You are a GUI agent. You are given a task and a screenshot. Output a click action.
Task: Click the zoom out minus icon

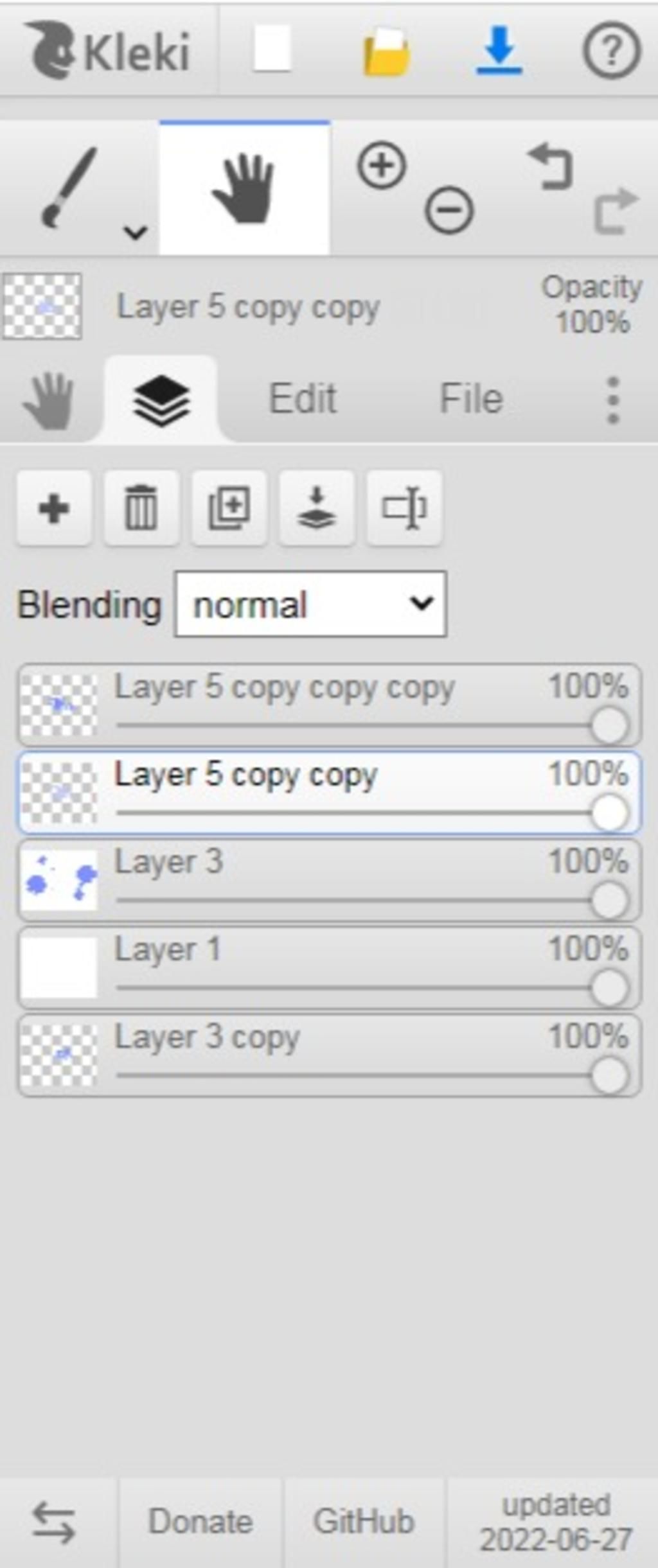[449, 209]
